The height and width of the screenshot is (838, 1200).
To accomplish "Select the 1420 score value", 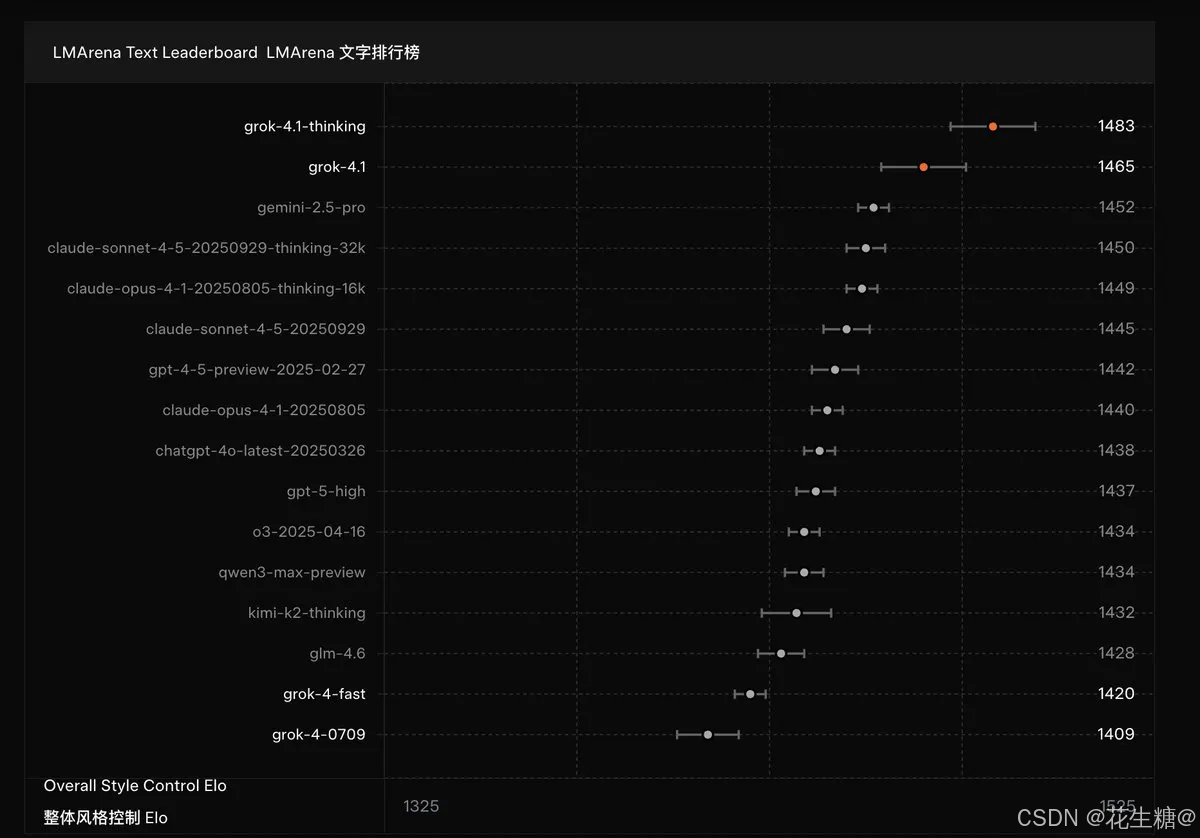I will click(x=1116, y=694).
